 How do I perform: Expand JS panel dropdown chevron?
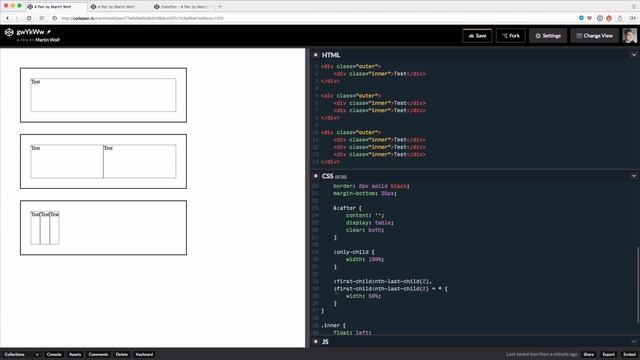[x=634, y=342]
